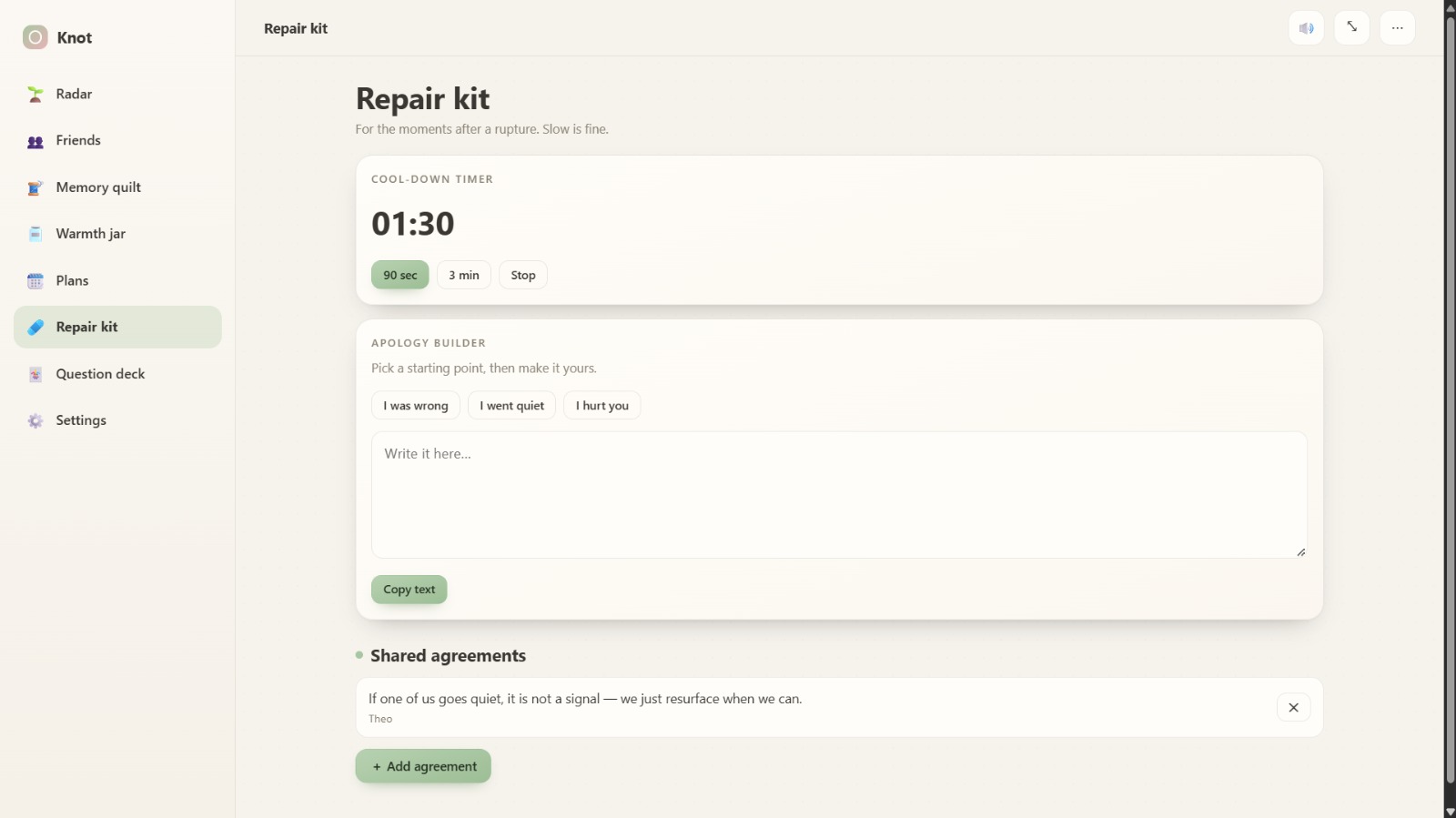The image size is (1456, 818).
Task: Choose the "I was wrong" starting point
Action: 416,406
